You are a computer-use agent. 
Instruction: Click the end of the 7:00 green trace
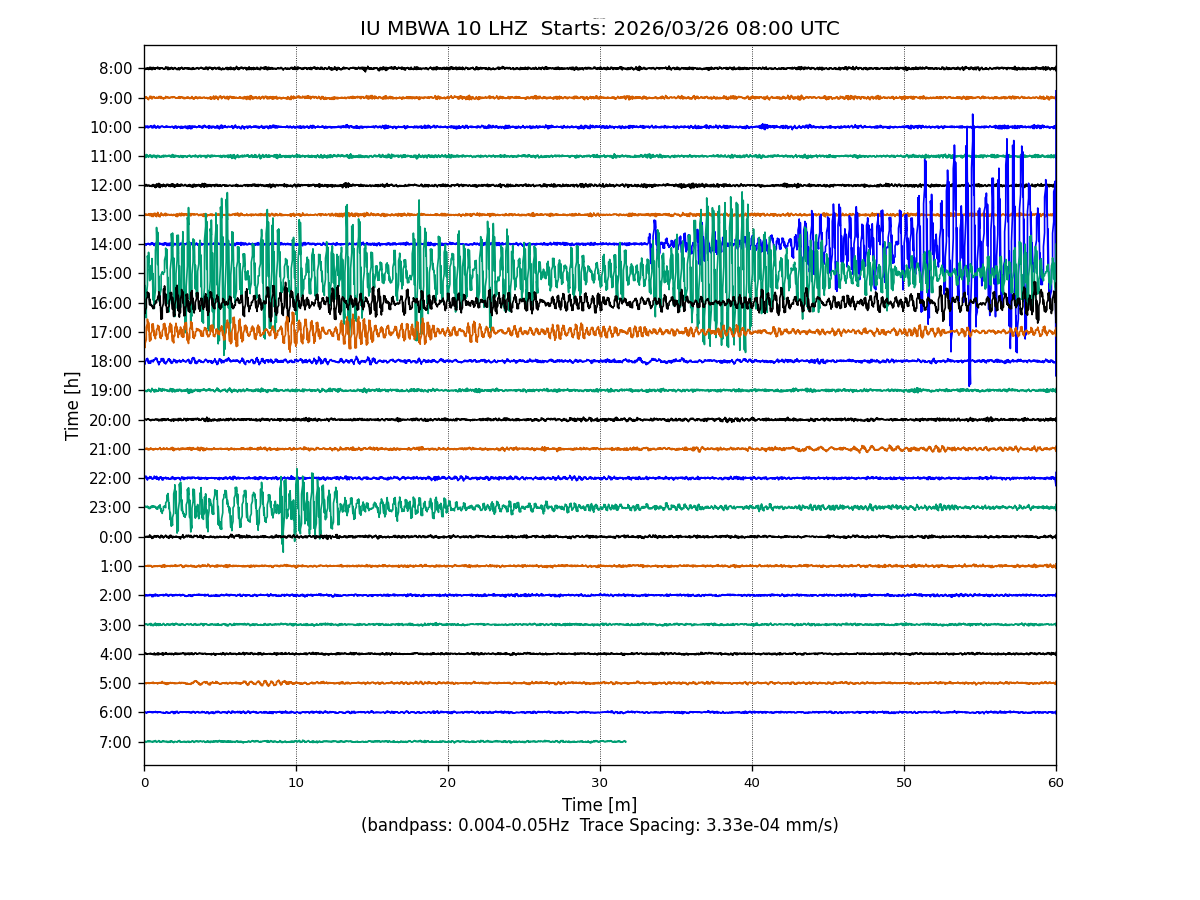click(626, 742)
